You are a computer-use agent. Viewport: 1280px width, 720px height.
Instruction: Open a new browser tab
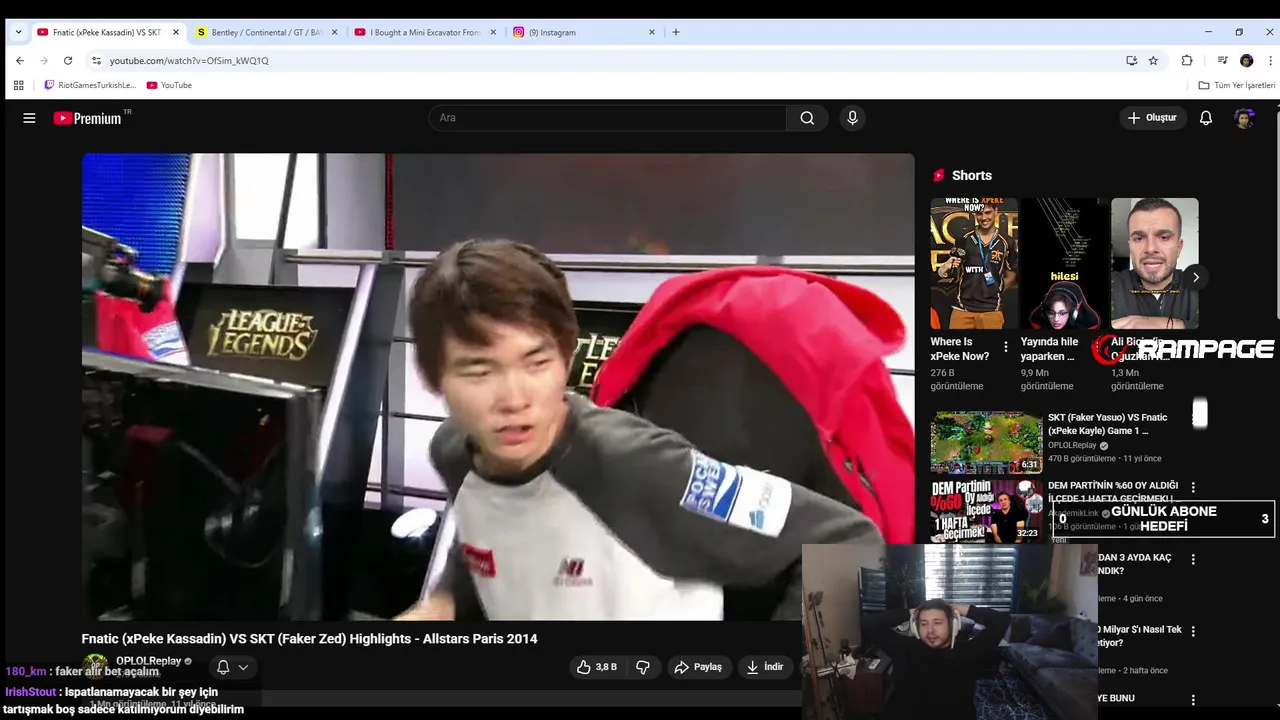click(676, 32)
